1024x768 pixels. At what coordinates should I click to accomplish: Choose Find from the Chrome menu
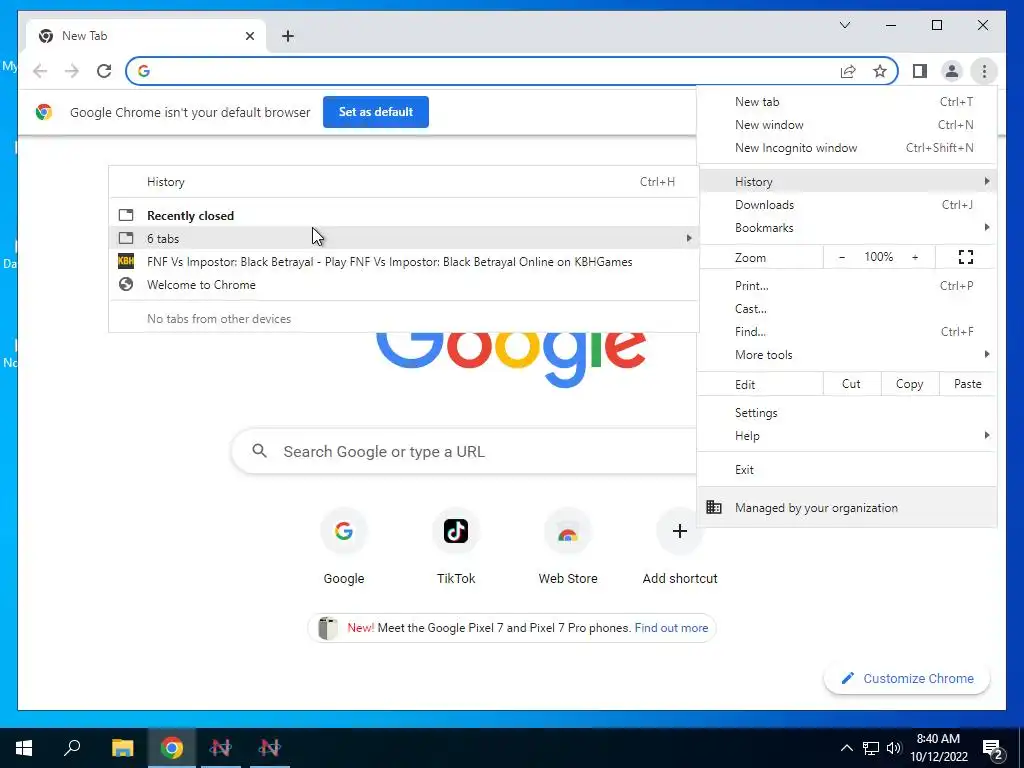click(x=846, y=332)
